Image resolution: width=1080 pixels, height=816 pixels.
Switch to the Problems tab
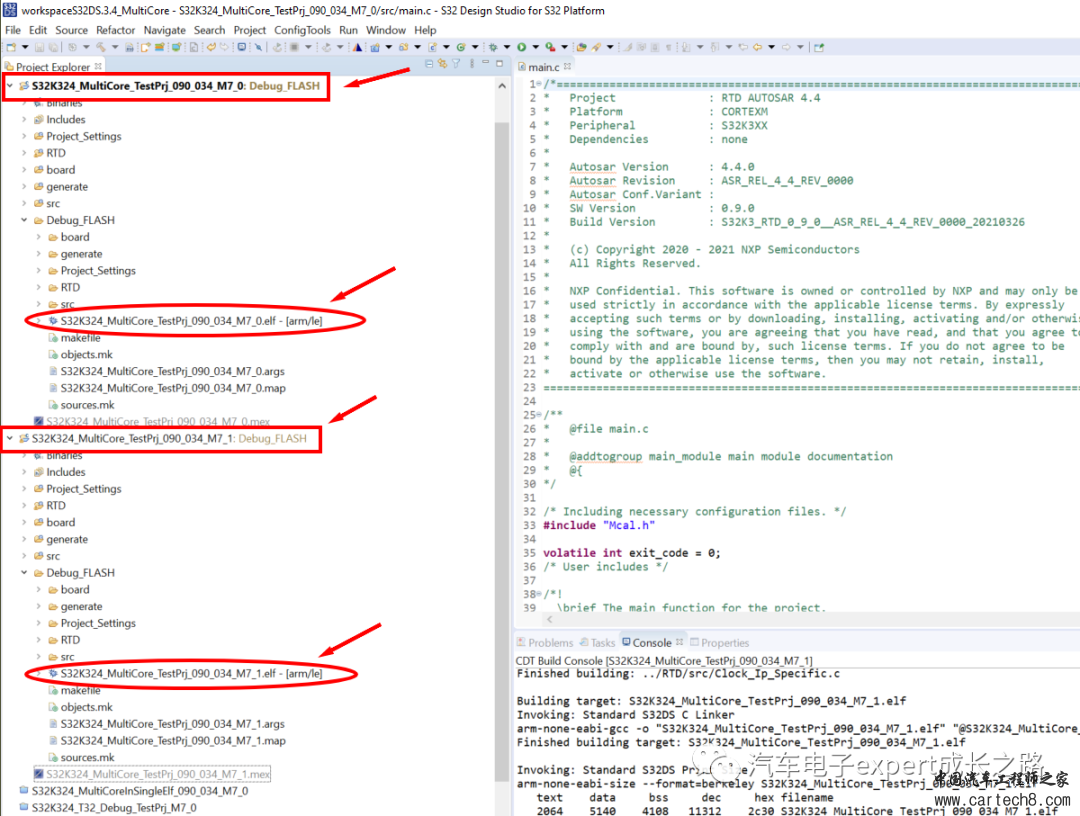[x=546, y=642]
